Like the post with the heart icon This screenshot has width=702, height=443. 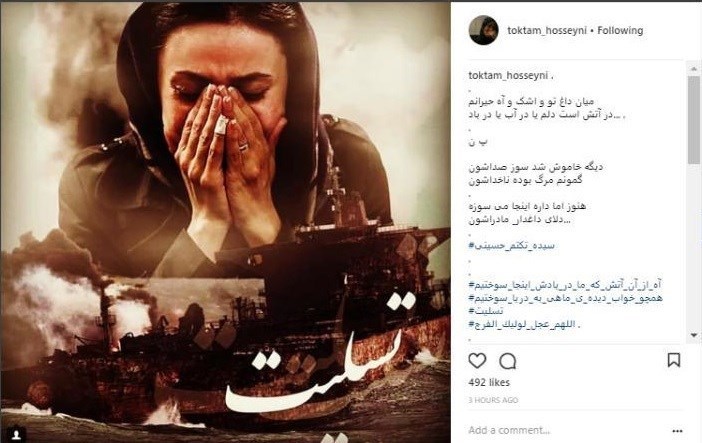(x=477, y=361)
